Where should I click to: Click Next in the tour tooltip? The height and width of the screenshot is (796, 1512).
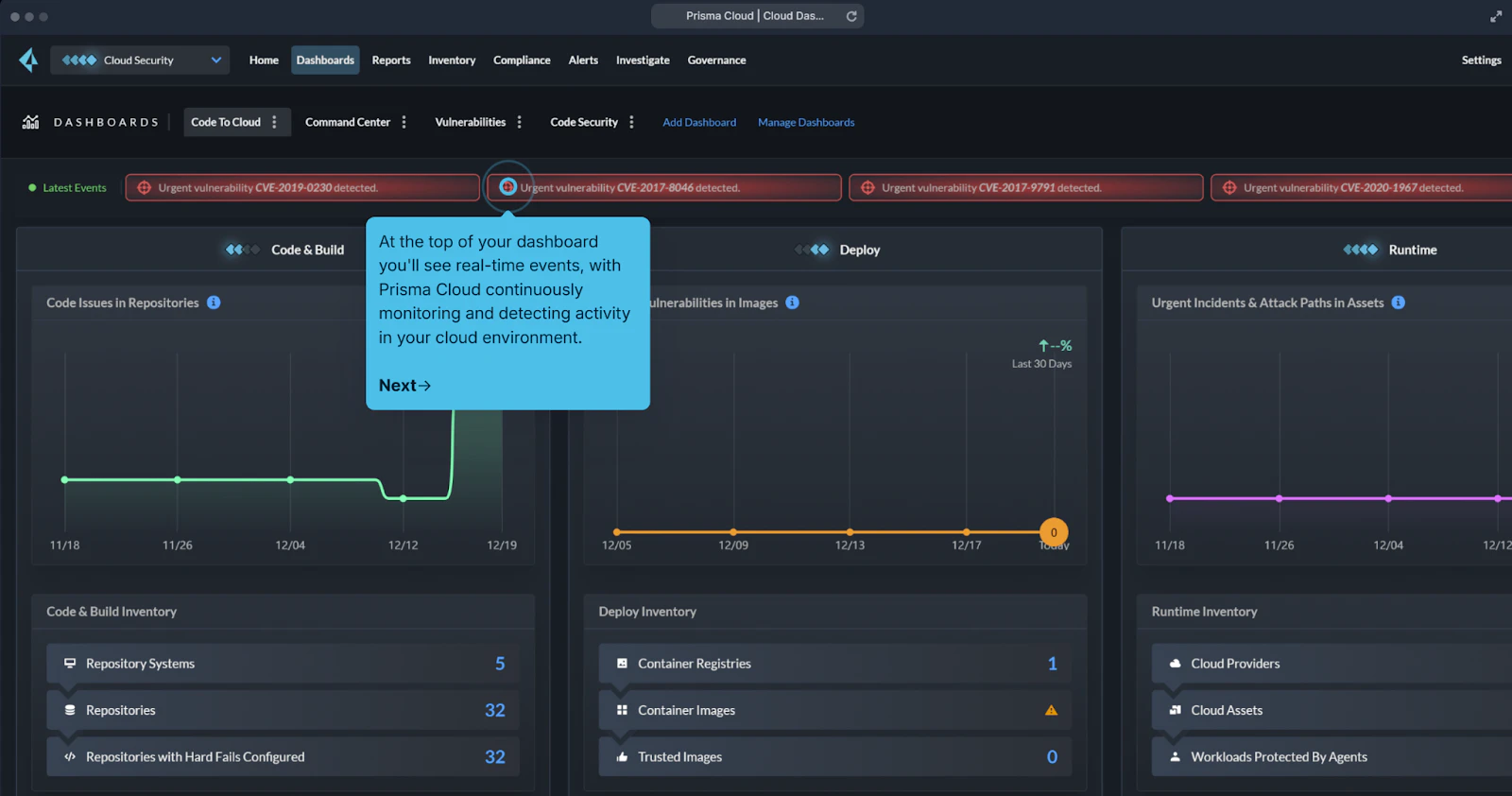[404, 385]
